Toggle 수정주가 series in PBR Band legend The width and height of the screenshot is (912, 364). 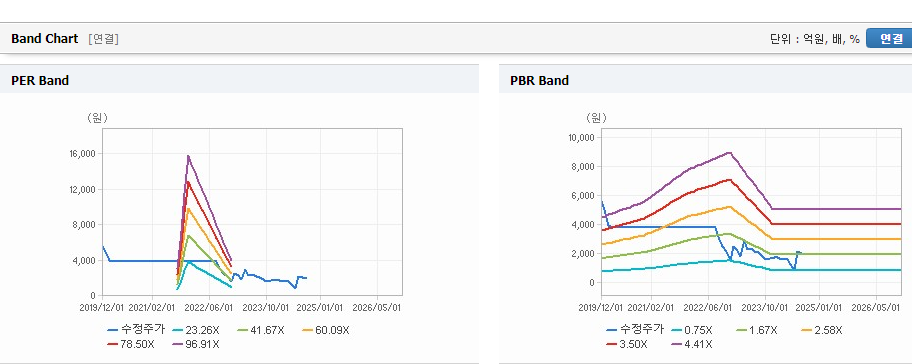[635, 330]
